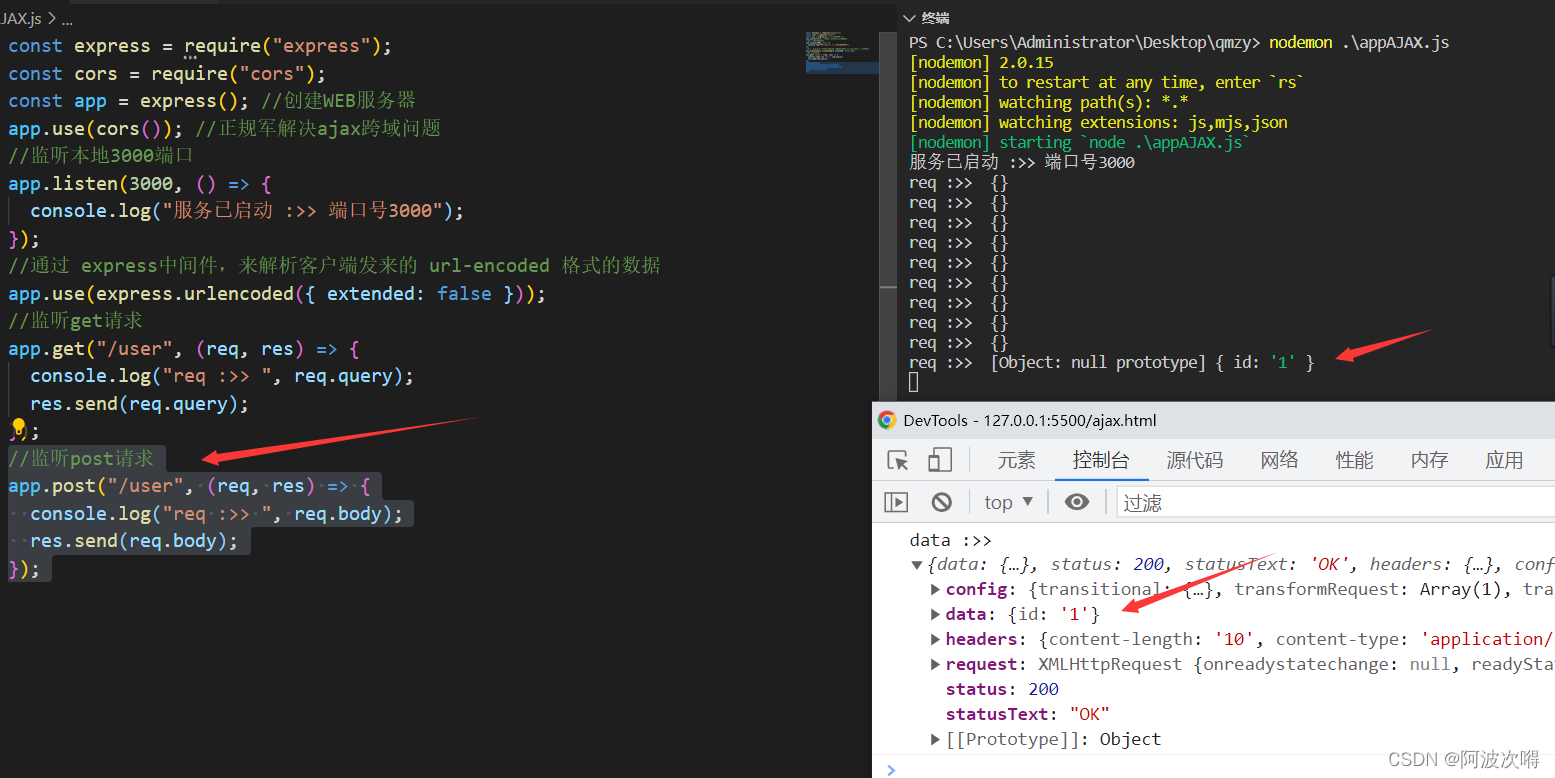
Task: Click the express.urlencoded code line
Action: (277, 294)
